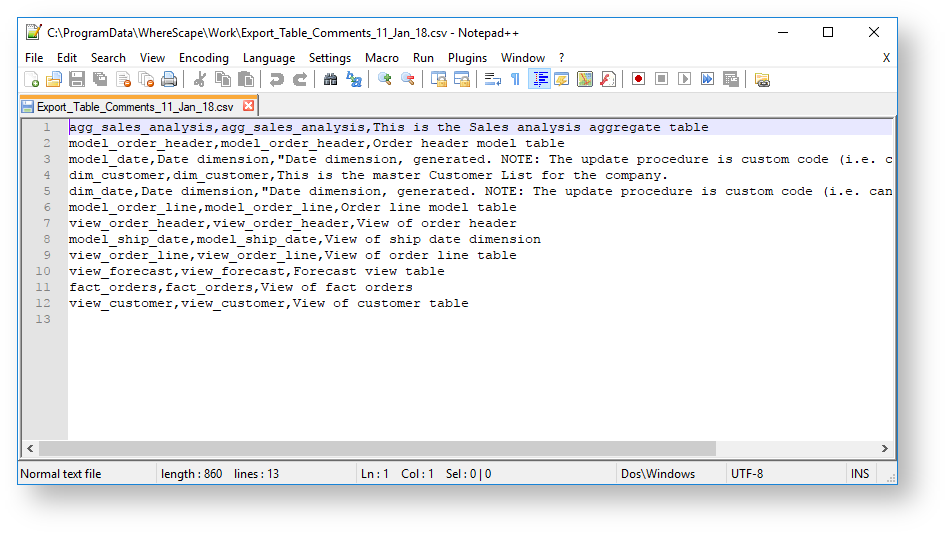Click 'View of customer table' on line 12
Image resolution: width=946 pixels, height=533 pixels.
tap(381, 304)
